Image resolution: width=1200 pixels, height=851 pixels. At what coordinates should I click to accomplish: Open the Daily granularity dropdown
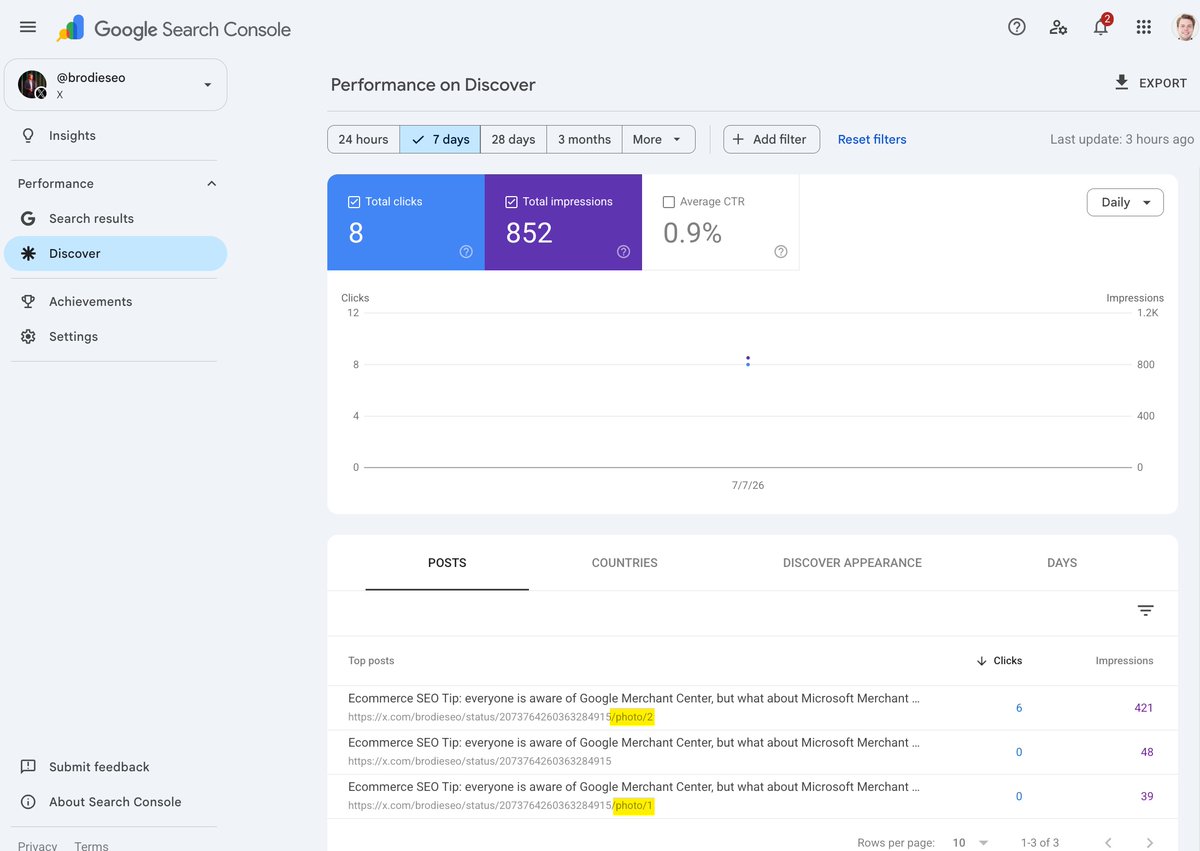point(1125,202)
